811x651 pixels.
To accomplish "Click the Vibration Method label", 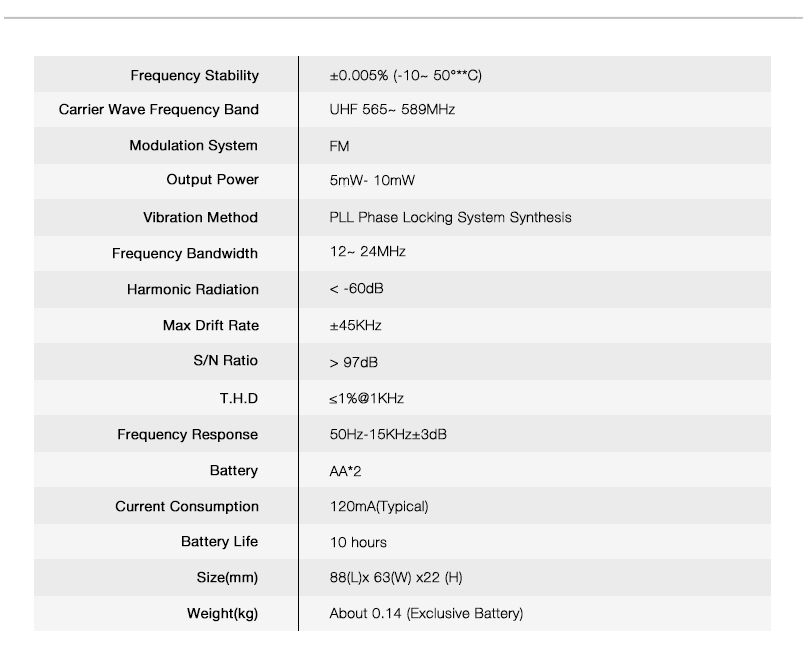I will (x=200, y=218).
